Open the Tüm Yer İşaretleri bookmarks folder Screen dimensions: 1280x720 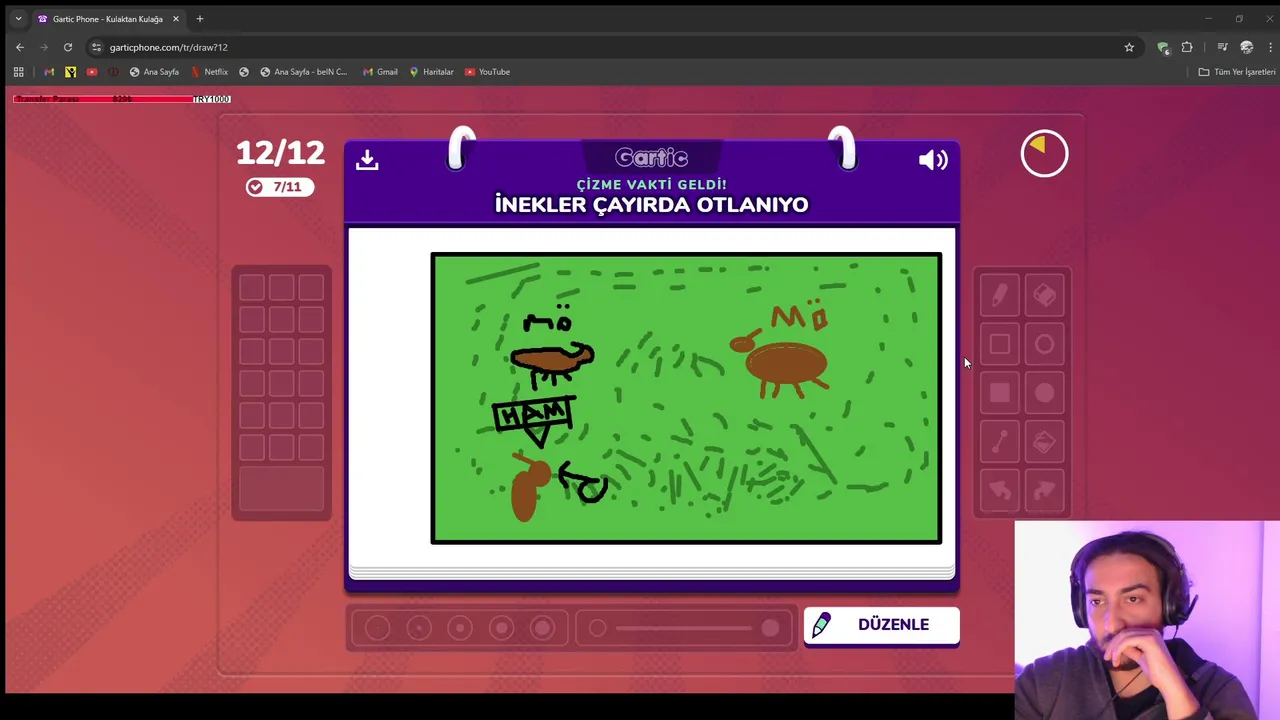[1237, 72]
